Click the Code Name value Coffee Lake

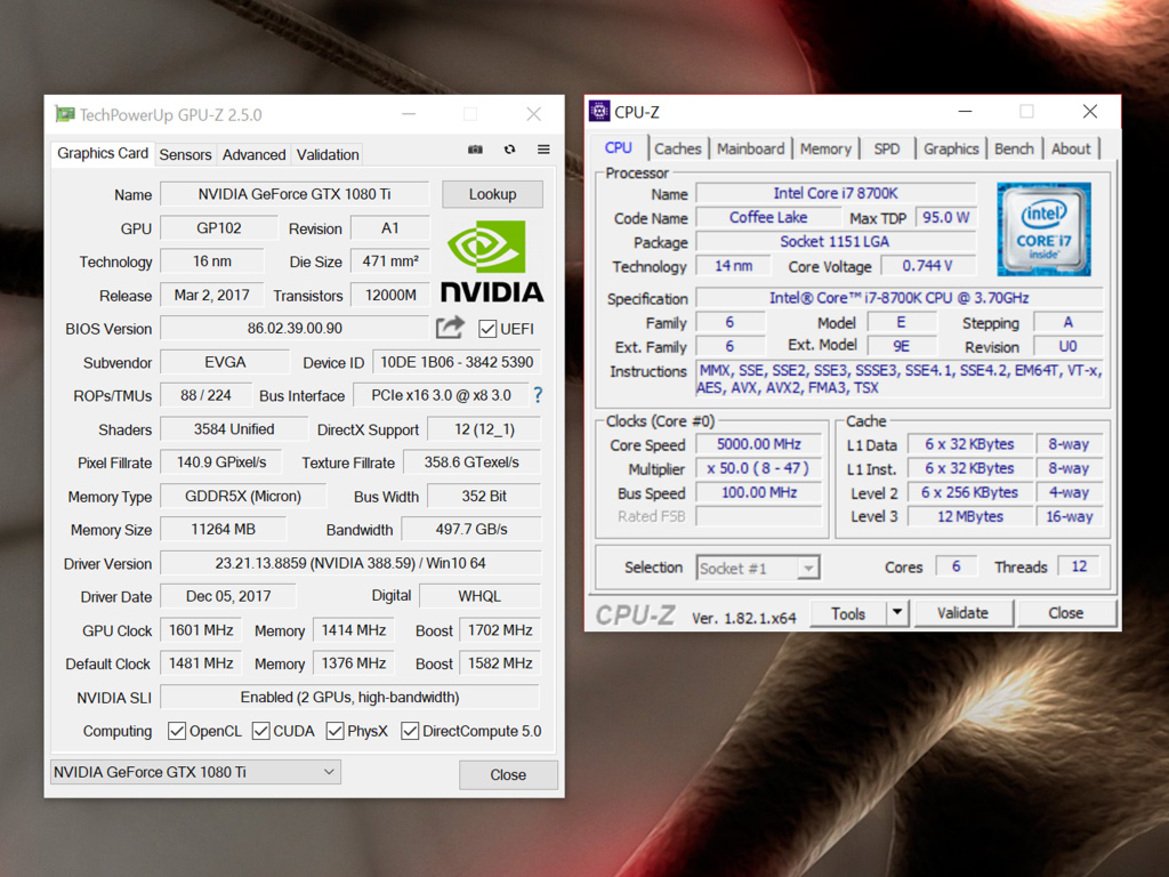pos(768,217)
